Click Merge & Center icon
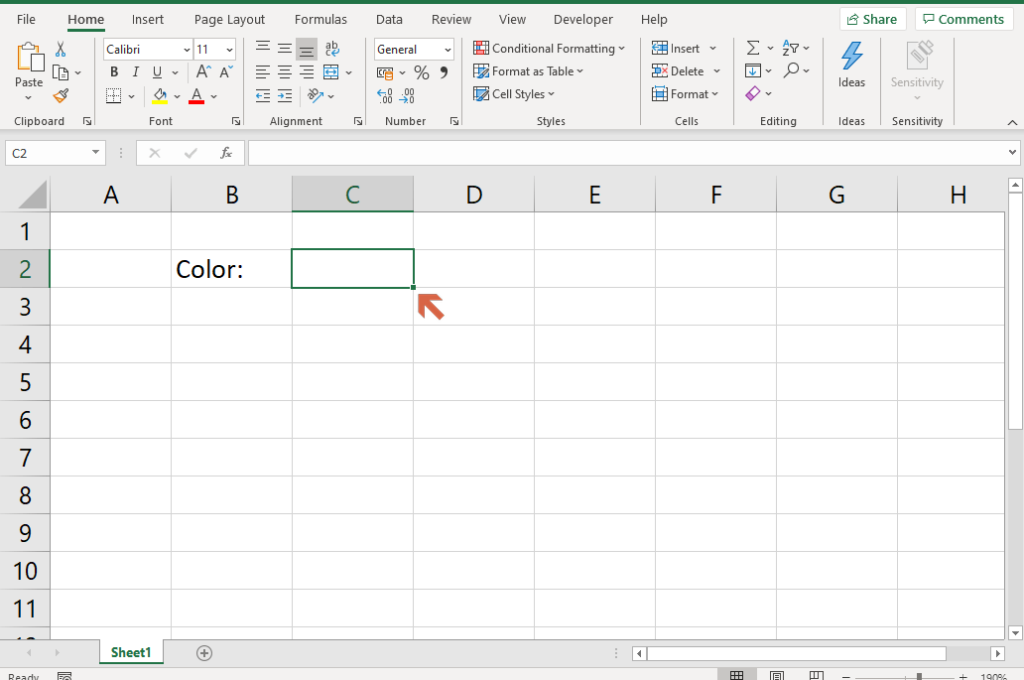Viewport: 1024px width, 680px height. [331, 72]
